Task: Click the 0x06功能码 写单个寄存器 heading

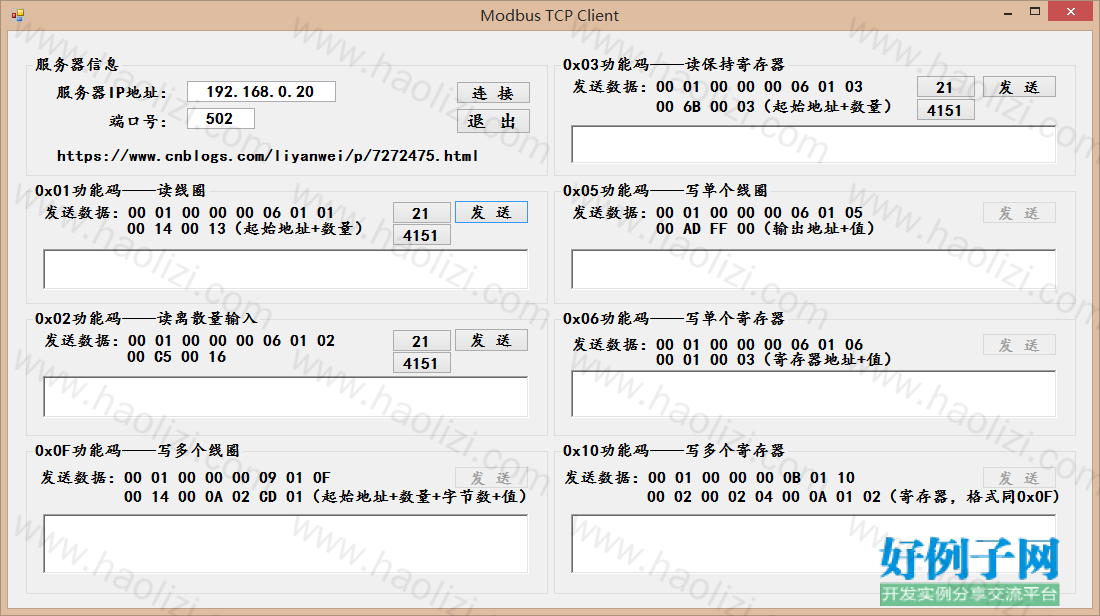Action: point(673,319)
